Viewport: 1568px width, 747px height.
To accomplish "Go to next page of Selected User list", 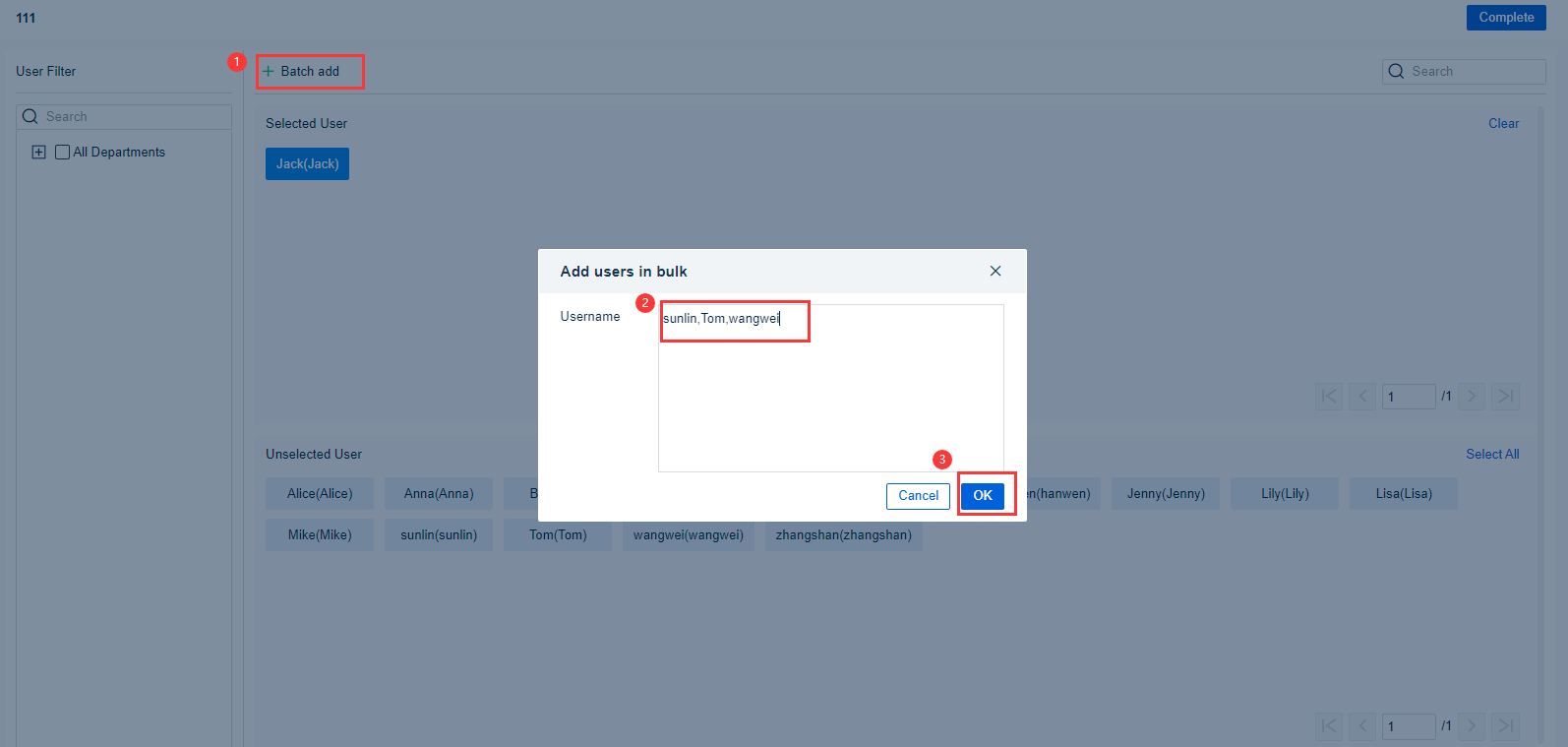I will click(1472, 397).
